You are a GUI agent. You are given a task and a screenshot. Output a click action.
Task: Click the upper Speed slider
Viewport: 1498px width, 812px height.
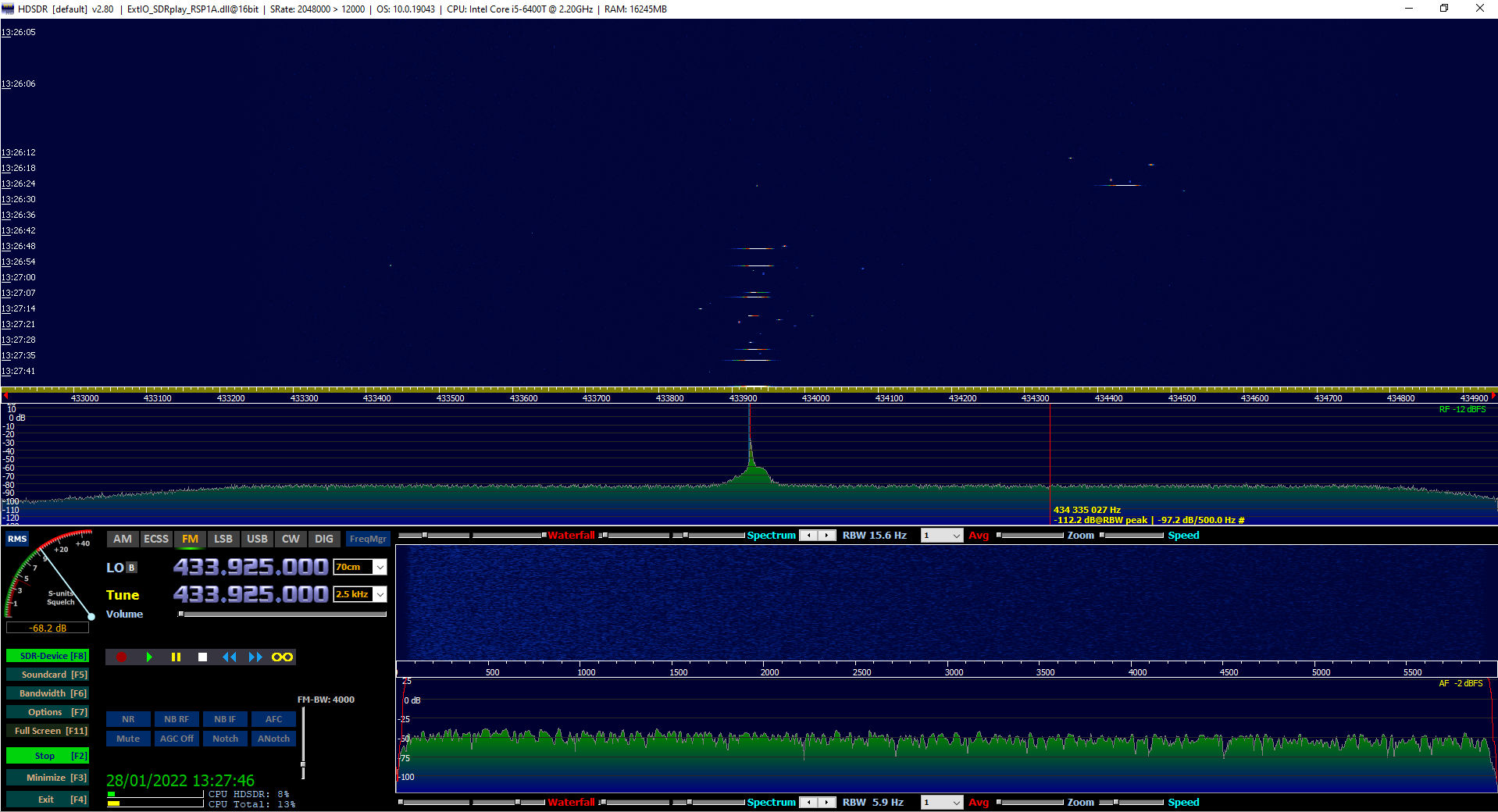[1132, 536]
